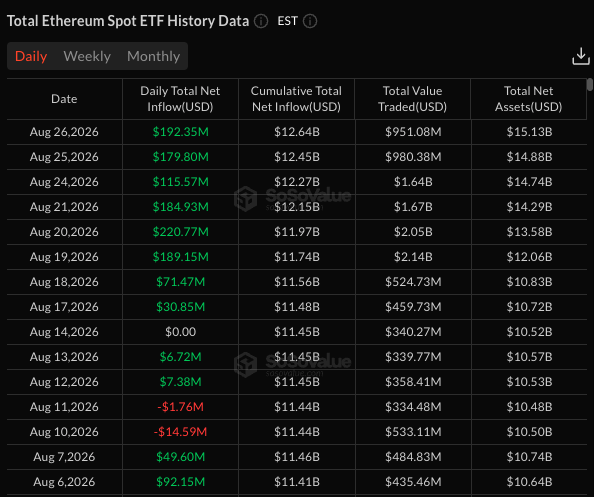Click Cumulative Total Net Inflow header
594x497 pixels.
[296, 99]
